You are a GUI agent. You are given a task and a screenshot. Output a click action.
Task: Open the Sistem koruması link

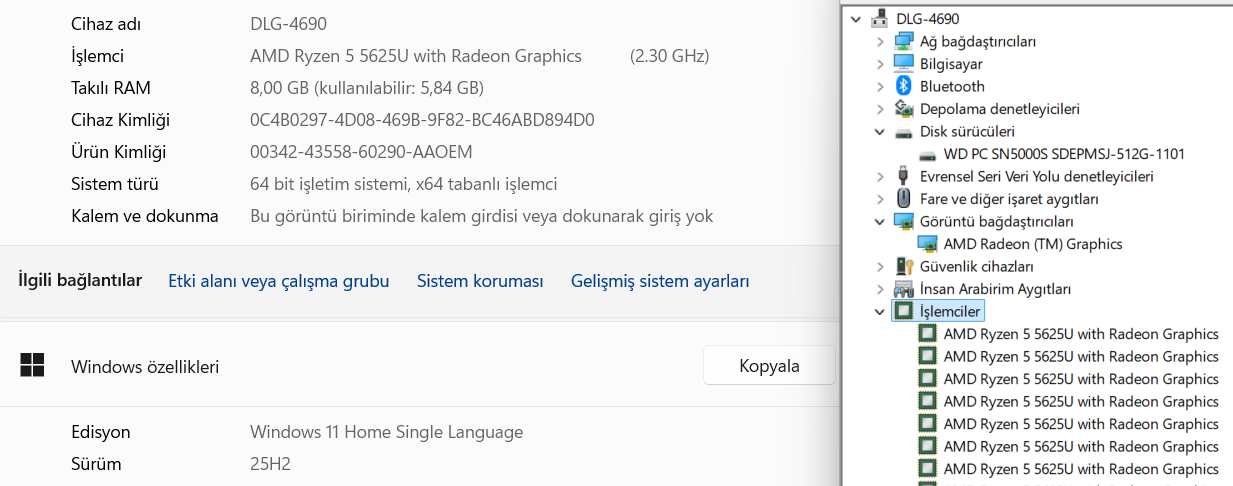[480, 281]
